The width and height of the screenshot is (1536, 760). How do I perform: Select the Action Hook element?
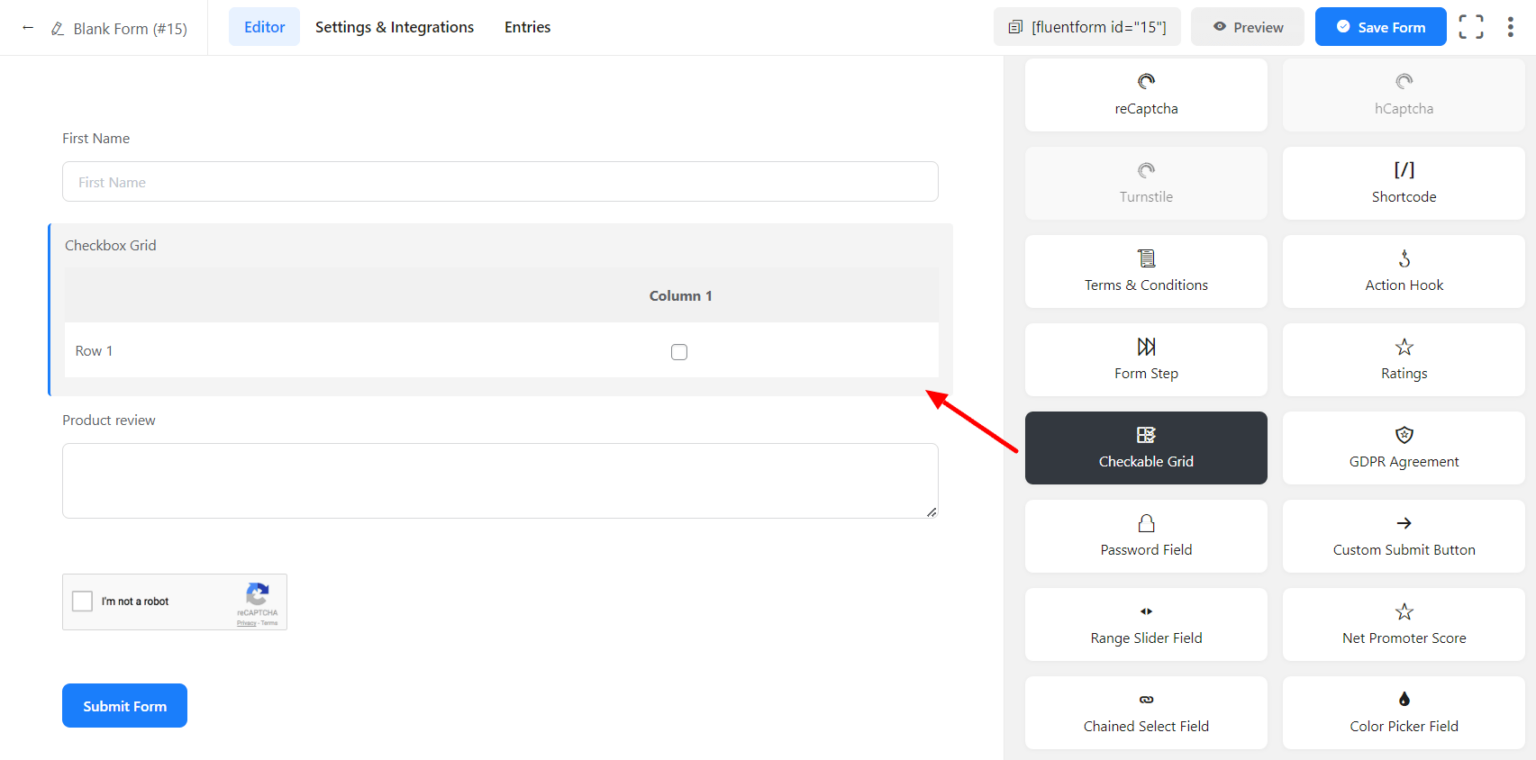[x=1403, y=271]
